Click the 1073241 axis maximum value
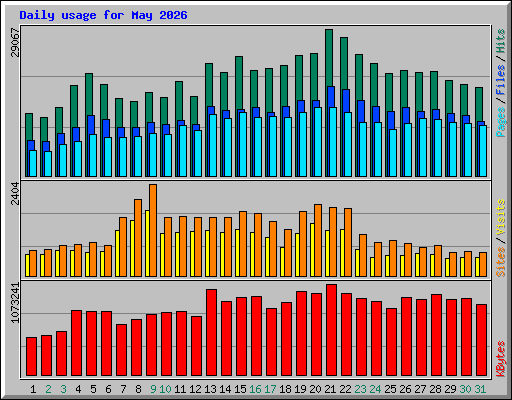The height and width of the screenshot is (400, 512). pos(15,303)
